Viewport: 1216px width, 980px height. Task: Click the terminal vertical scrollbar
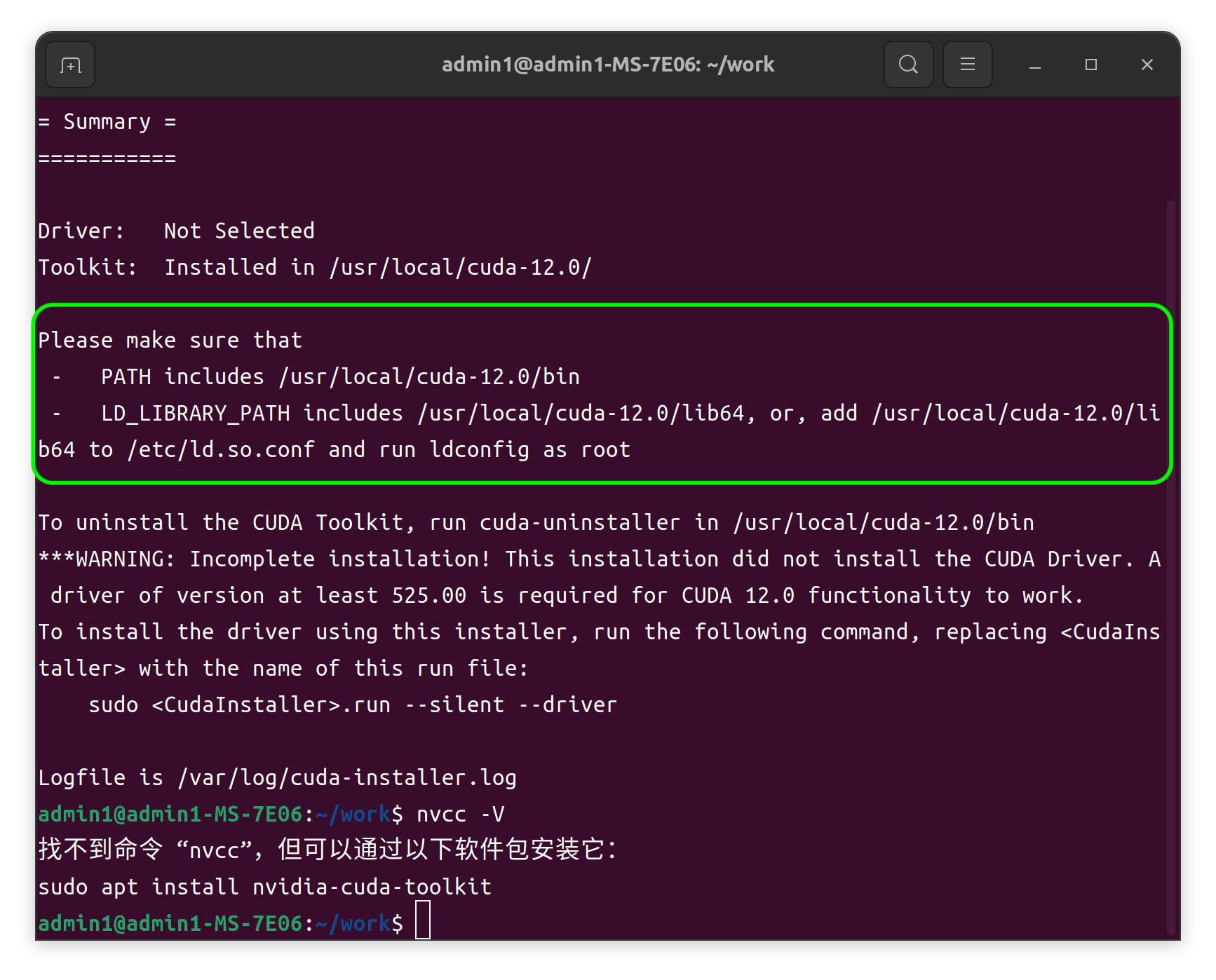coord(1170,566)
